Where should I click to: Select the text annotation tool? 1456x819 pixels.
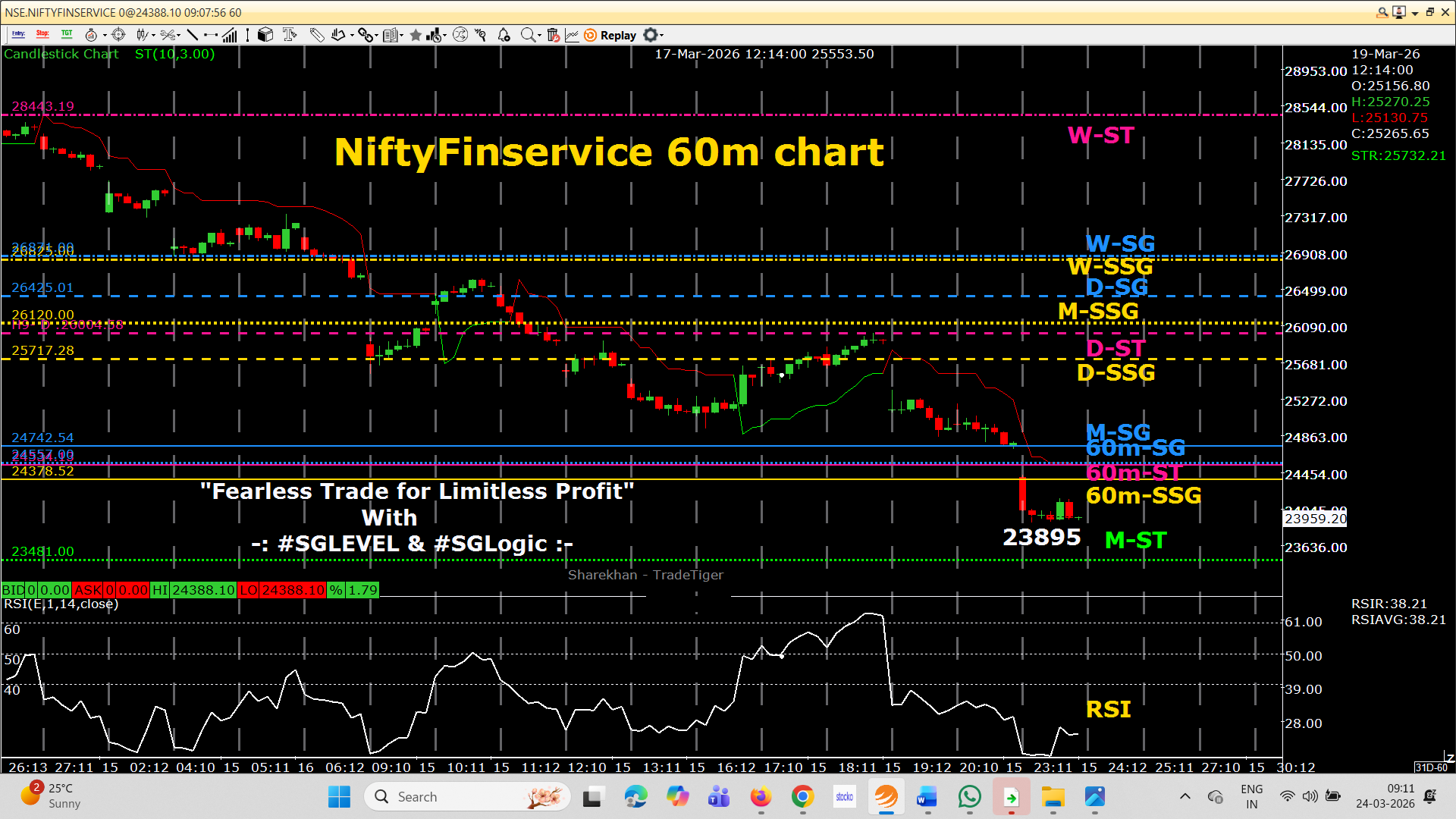(x=289, y=35)
